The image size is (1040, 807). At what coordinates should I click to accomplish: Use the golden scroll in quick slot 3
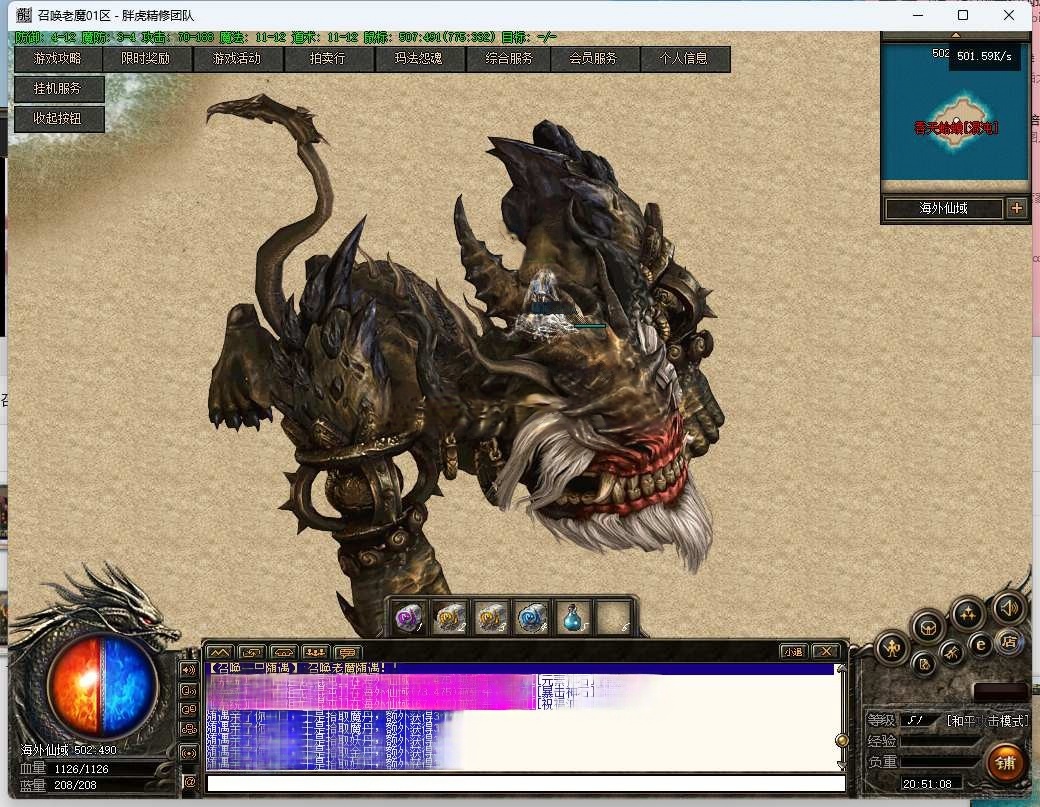[491, 617]
